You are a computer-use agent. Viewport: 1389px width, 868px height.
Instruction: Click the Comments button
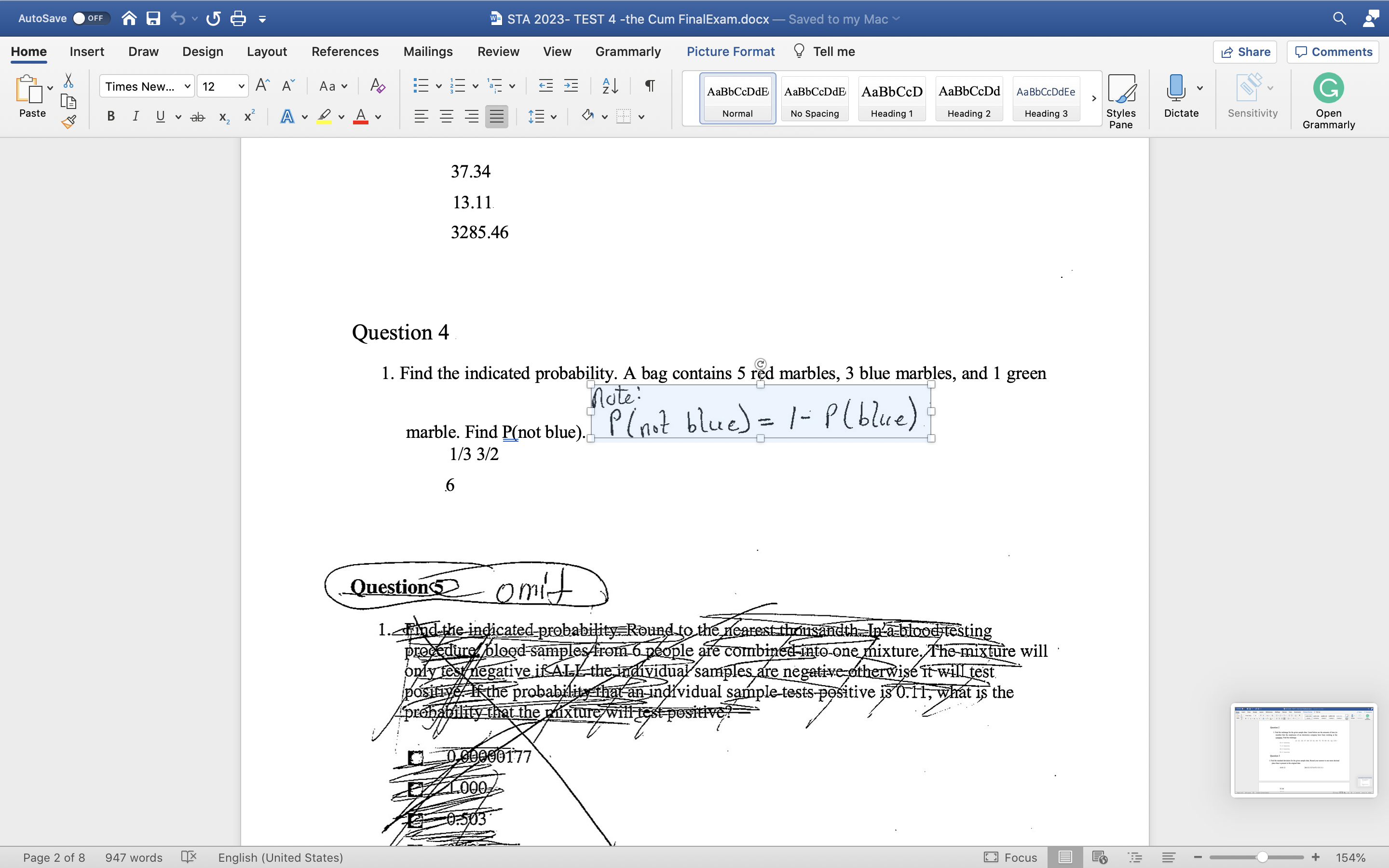[x=1333, y=52]
